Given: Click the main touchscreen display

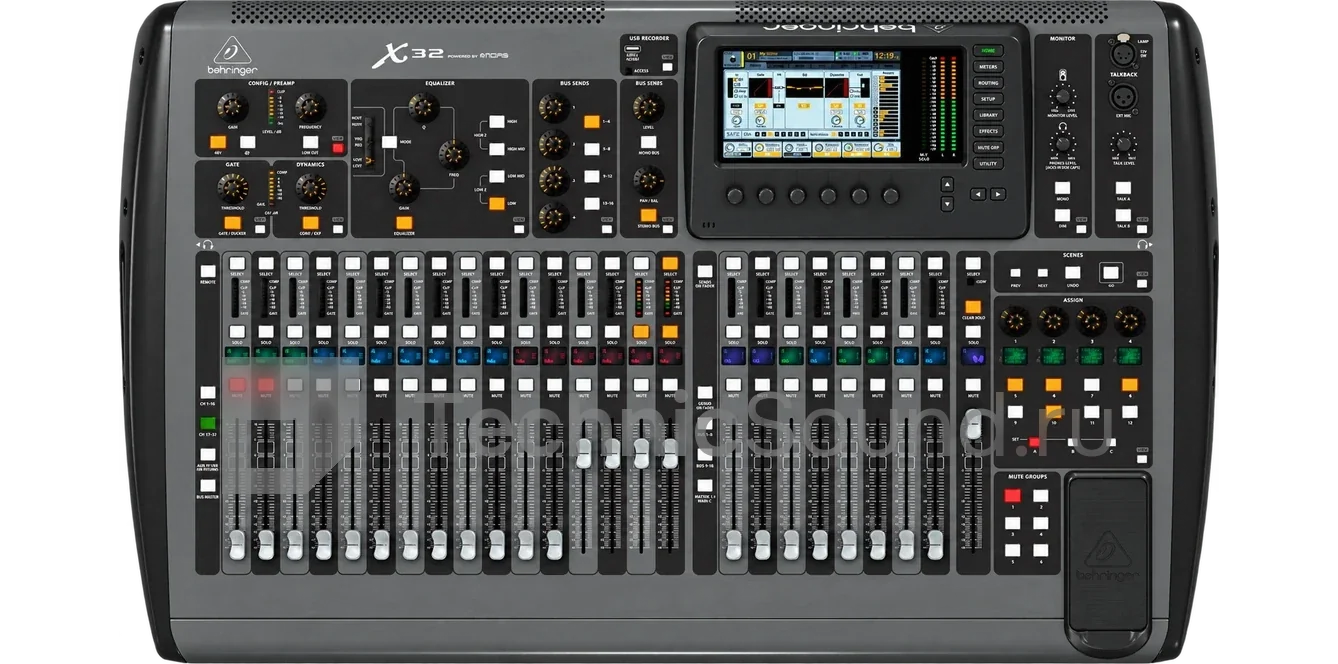Looking at the screenshot, I should click(x=813, y=106).
